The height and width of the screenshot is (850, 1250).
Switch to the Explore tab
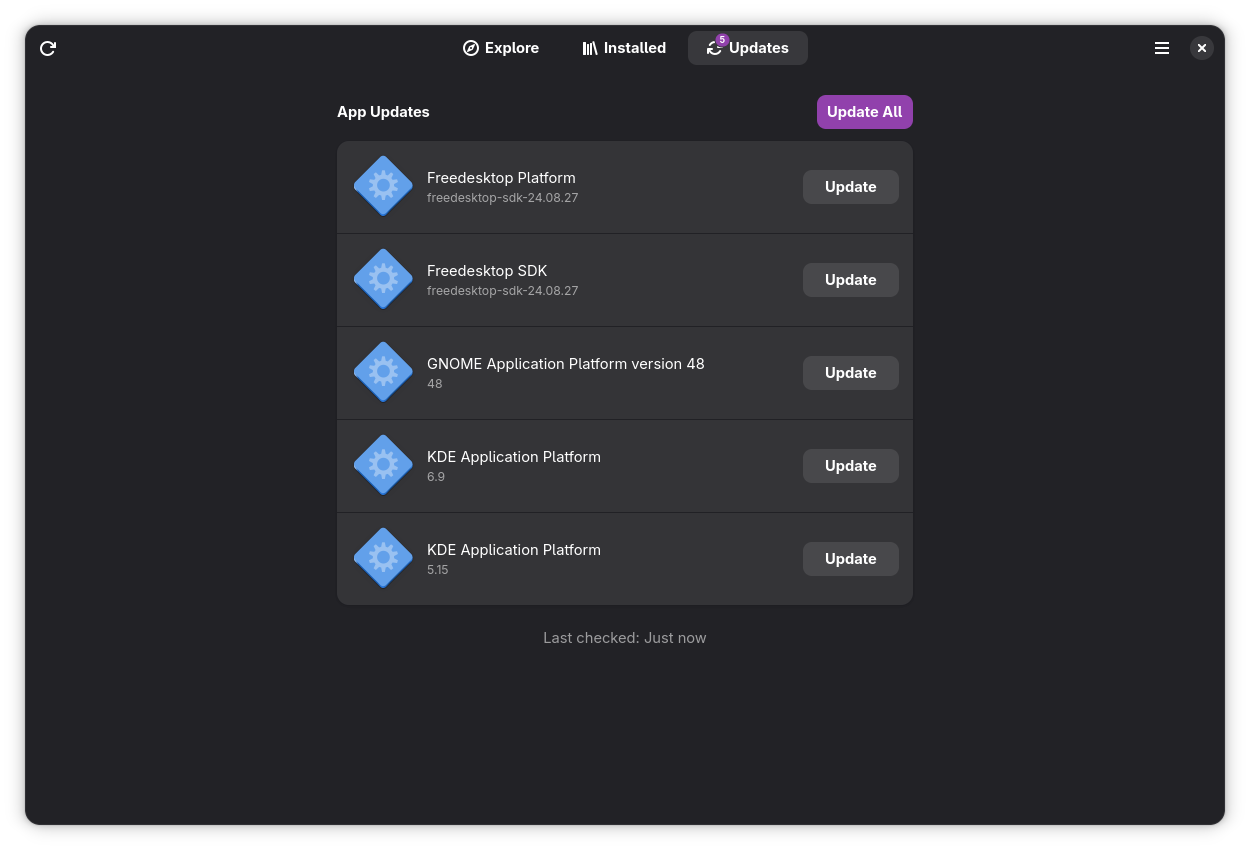[501, 48]
